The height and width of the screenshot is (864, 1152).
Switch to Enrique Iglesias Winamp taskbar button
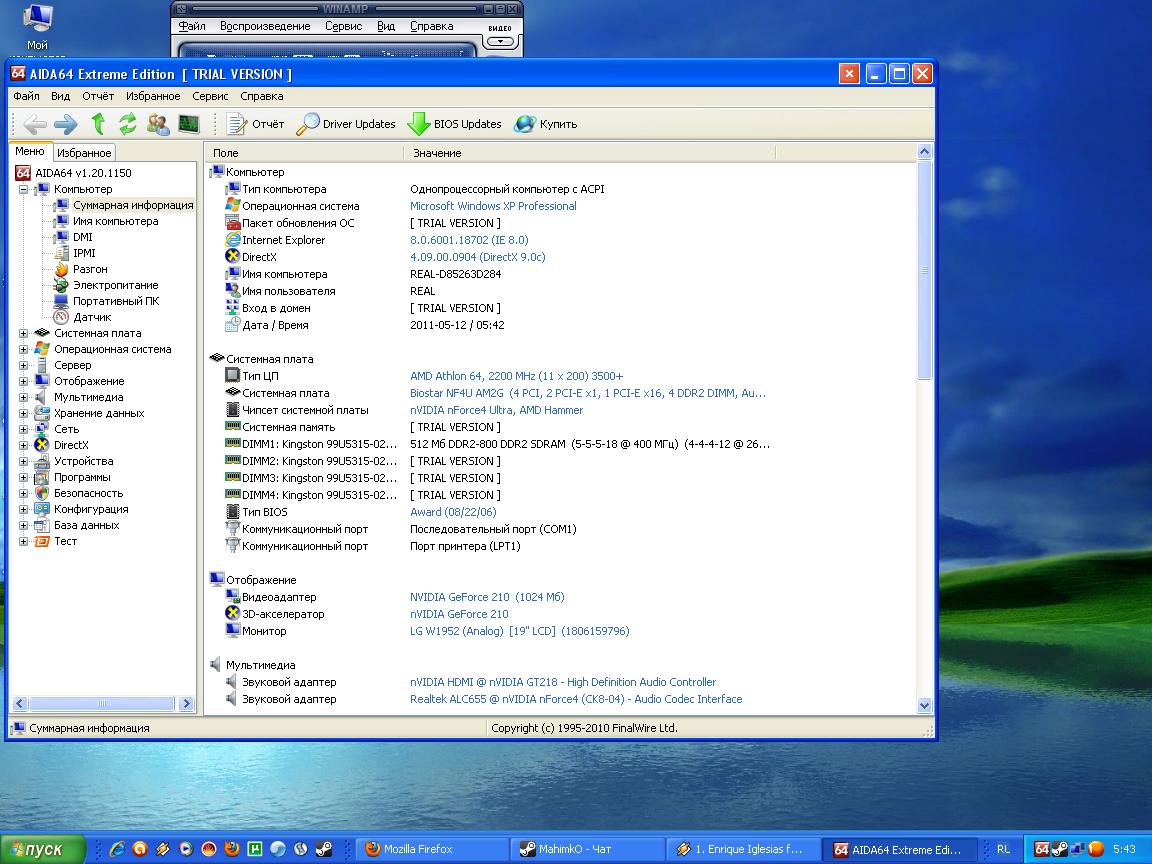pyautogui.click(x=744, y=849)
